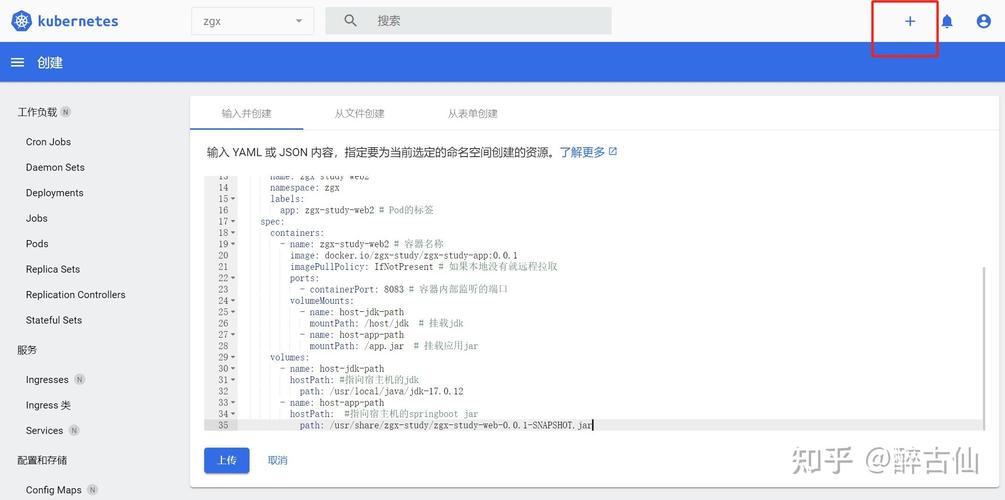Open Pods in sidebar
1005x500 pixels.
pyautogui.click(x=37, y=244)
